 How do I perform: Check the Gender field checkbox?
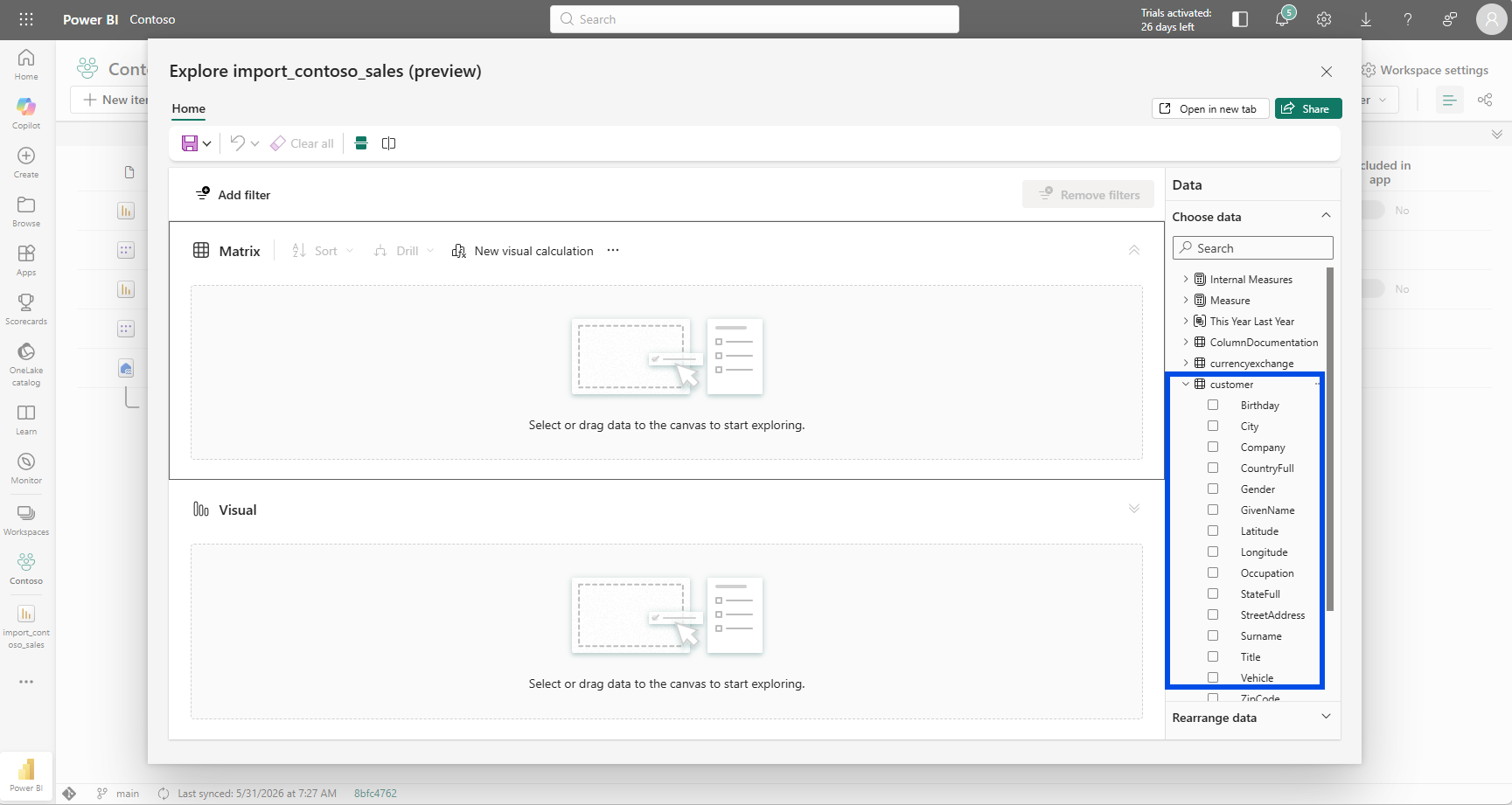click(x=1213, y=489)
